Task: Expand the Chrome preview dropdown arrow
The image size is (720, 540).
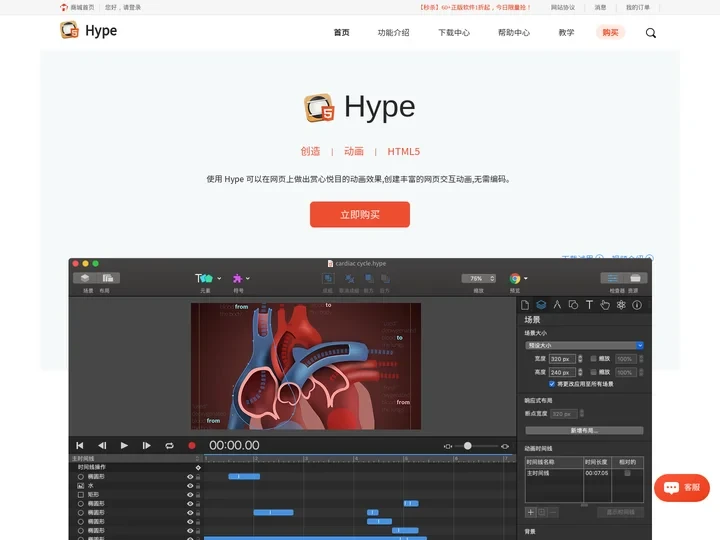Action: (526, 278)
